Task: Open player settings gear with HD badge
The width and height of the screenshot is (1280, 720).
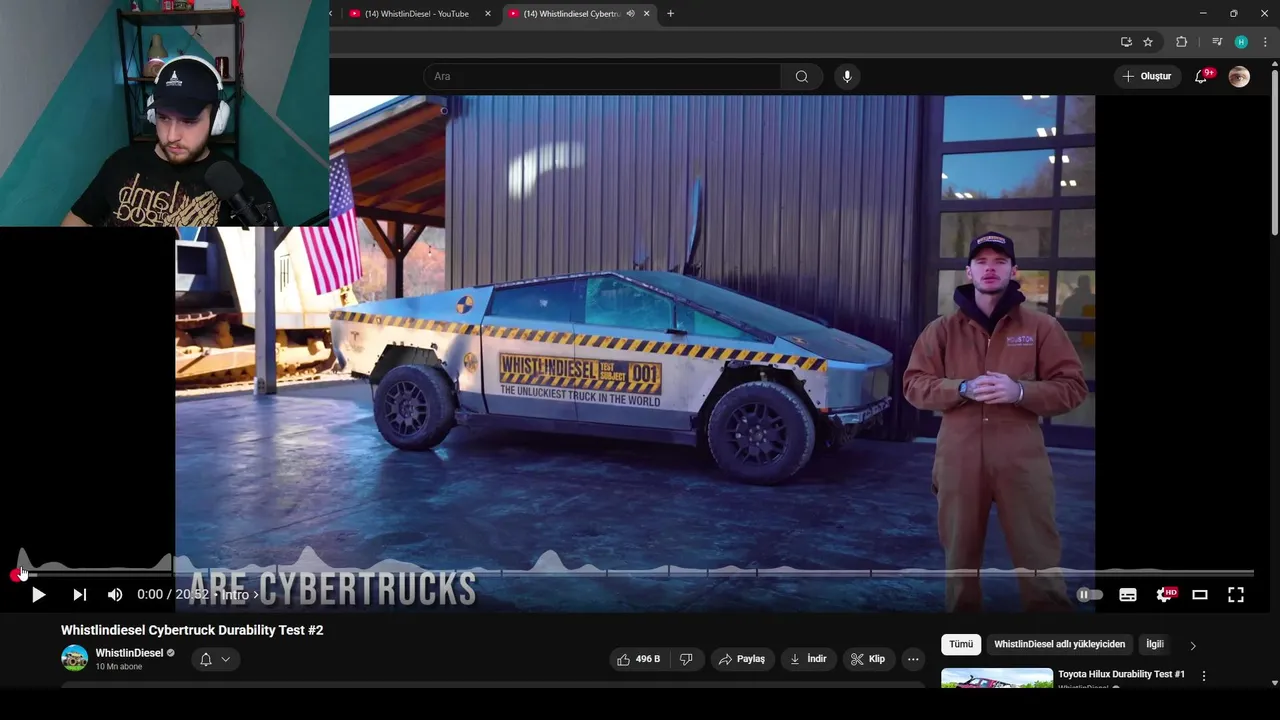Action: [x=1165, y=595]
